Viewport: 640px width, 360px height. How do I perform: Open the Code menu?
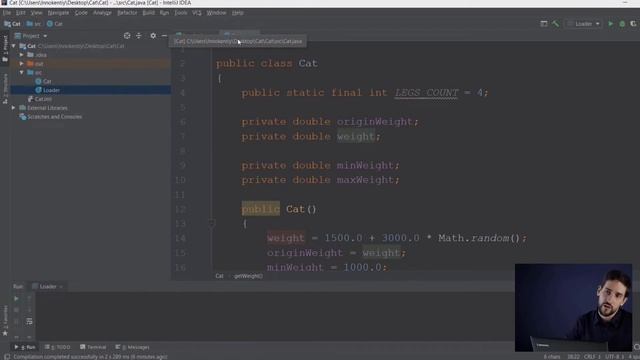click(x=81, y=13)
